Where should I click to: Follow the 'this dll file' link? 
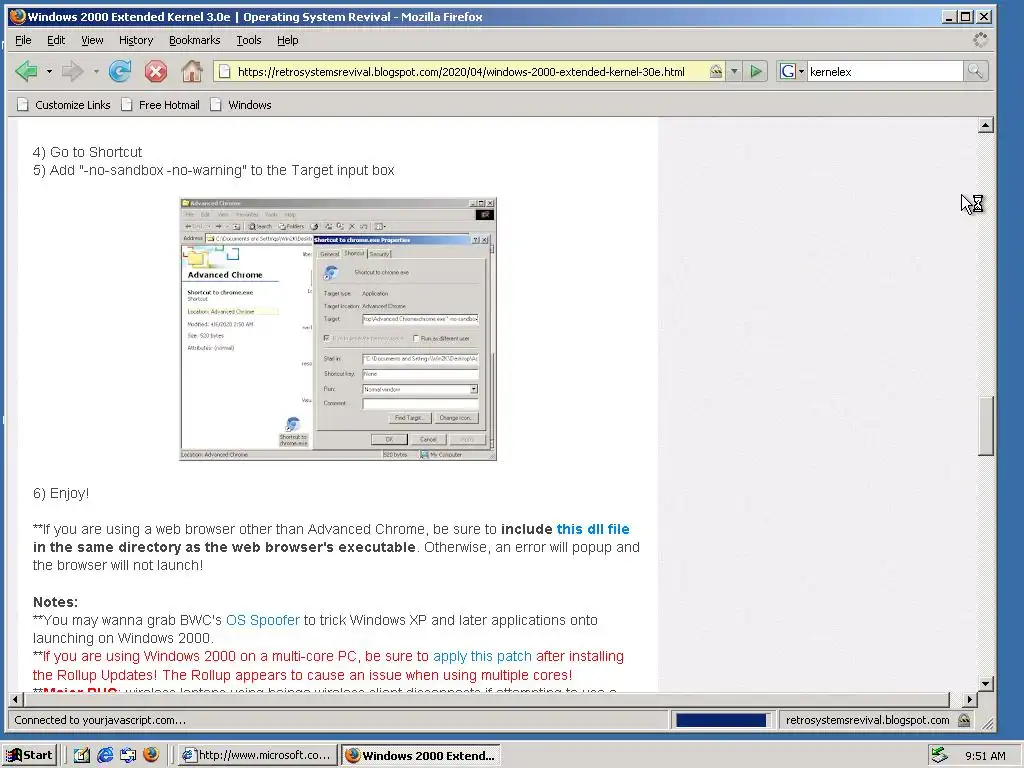click(593, 529)
